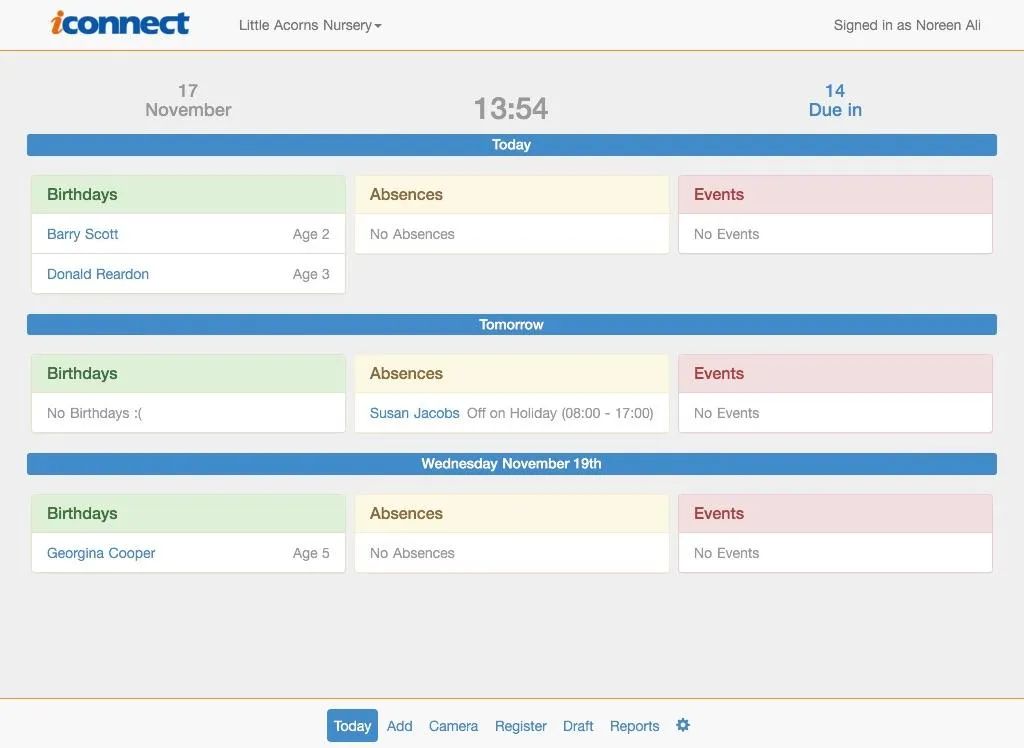Click the settings gear icon
Viewport: 1024px width, 748px height.
tap(683, 726)
